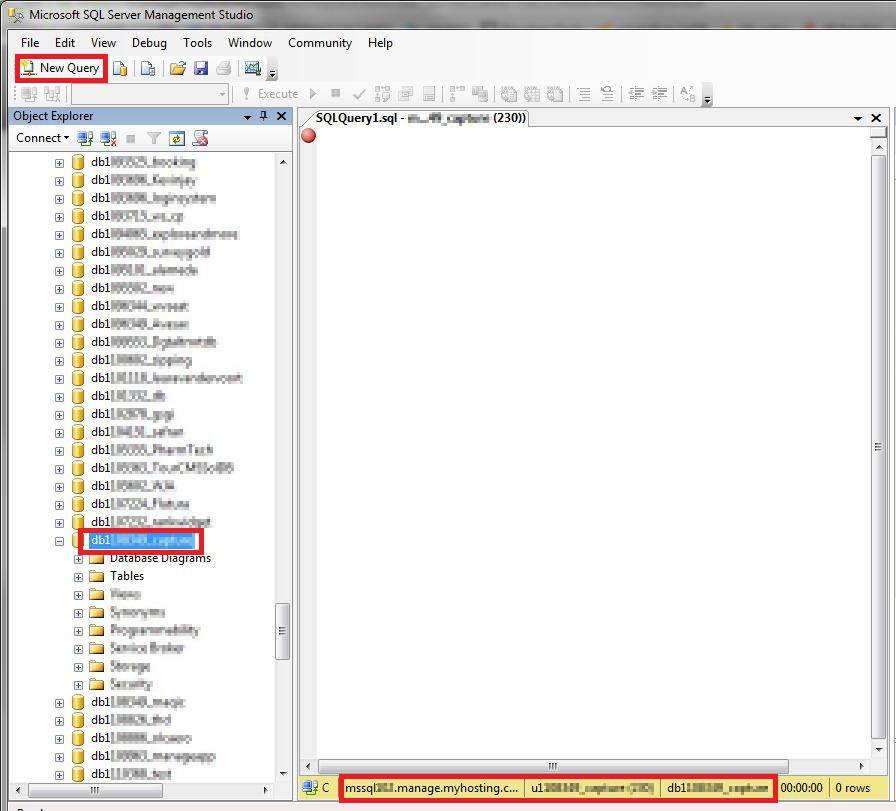Screen dimensions: 896x811
Task: Click the New Query button
Action: [61, 69]
